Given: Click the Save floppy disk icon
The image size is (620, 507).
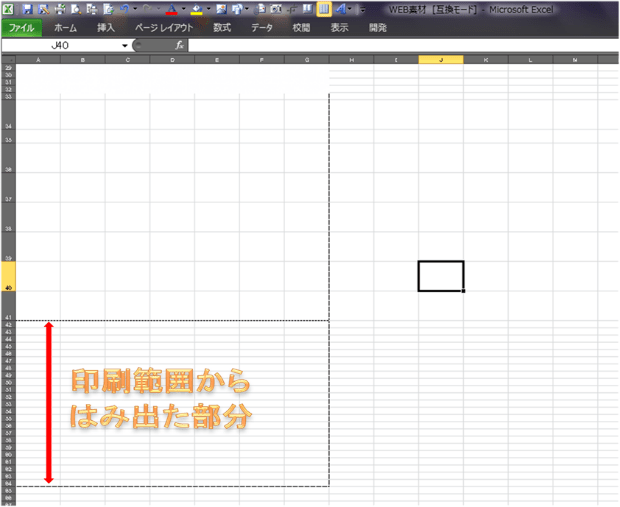Looking at the screenshot, I should pyautogui.click(x=27, y=9).
